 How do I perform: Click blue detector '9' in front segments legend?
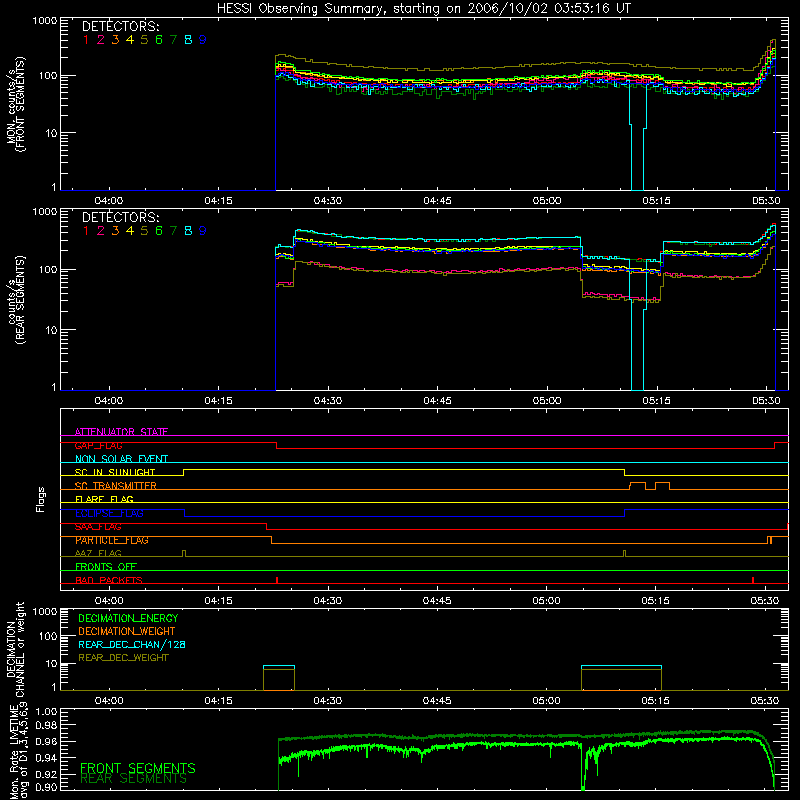203,39
